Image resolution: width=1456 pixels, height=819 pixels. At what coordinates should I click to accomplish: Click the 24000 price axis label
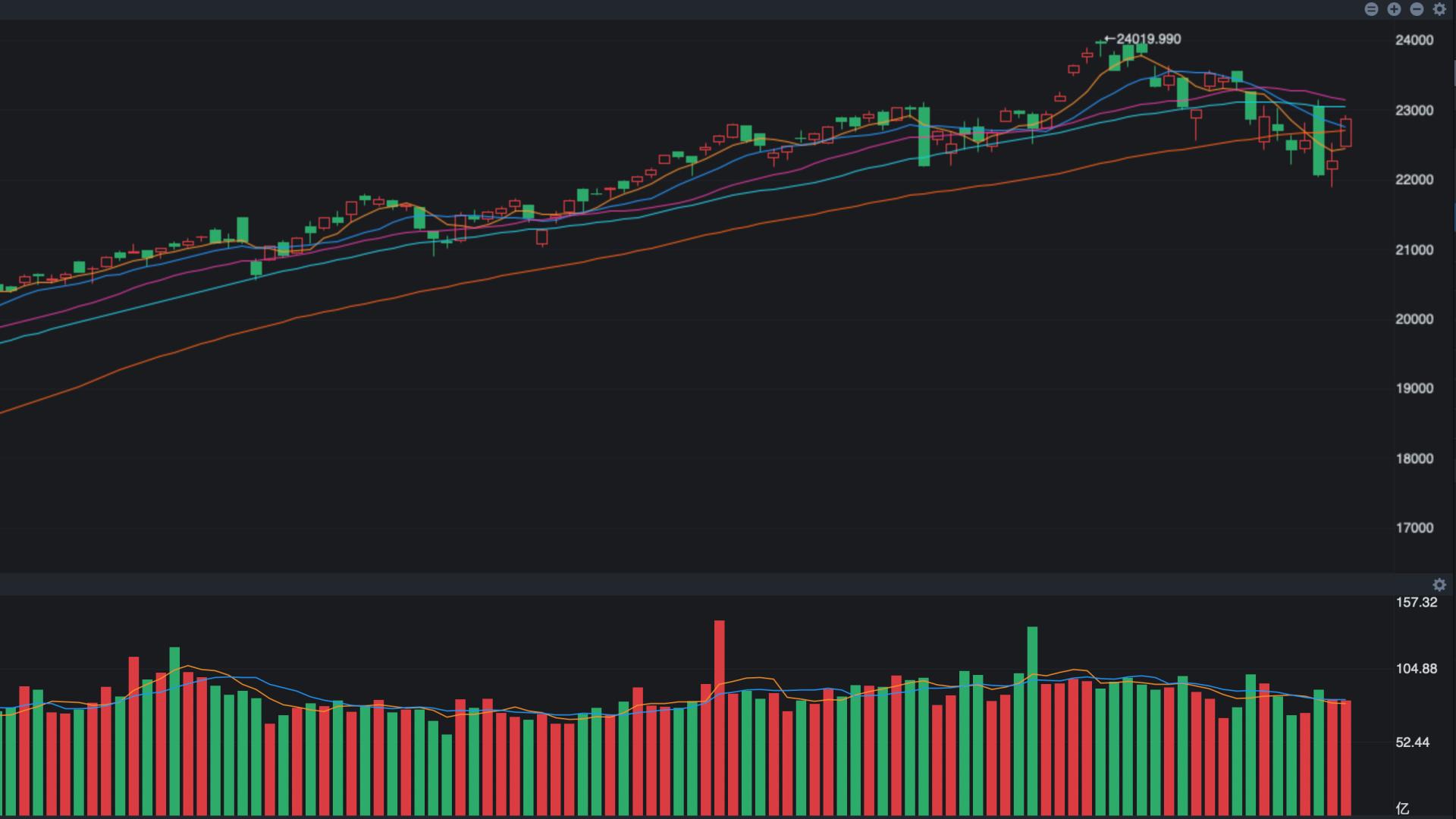[1414, 40]
